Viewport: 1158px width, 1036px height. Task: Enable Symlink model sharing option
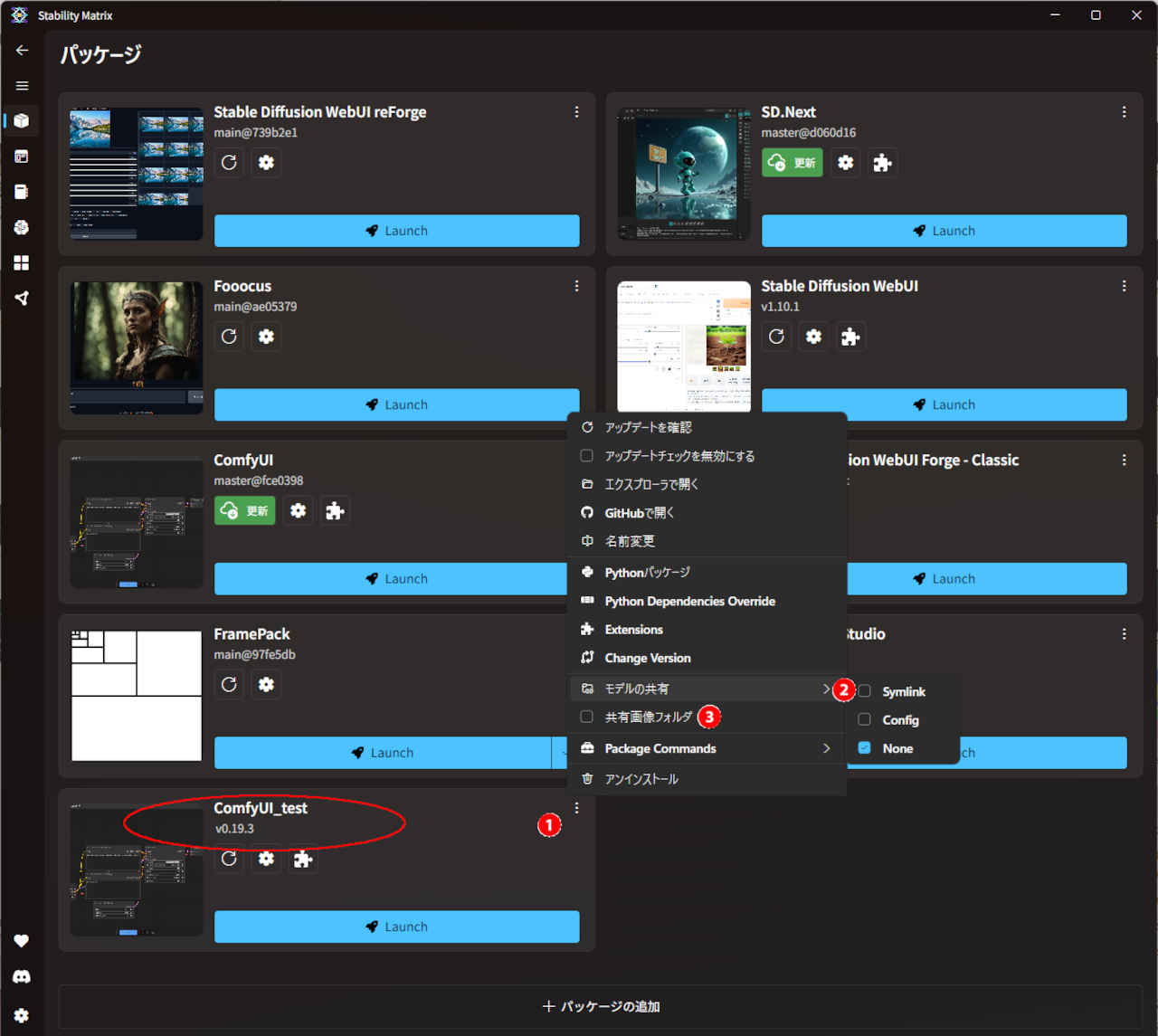point(865,691)
